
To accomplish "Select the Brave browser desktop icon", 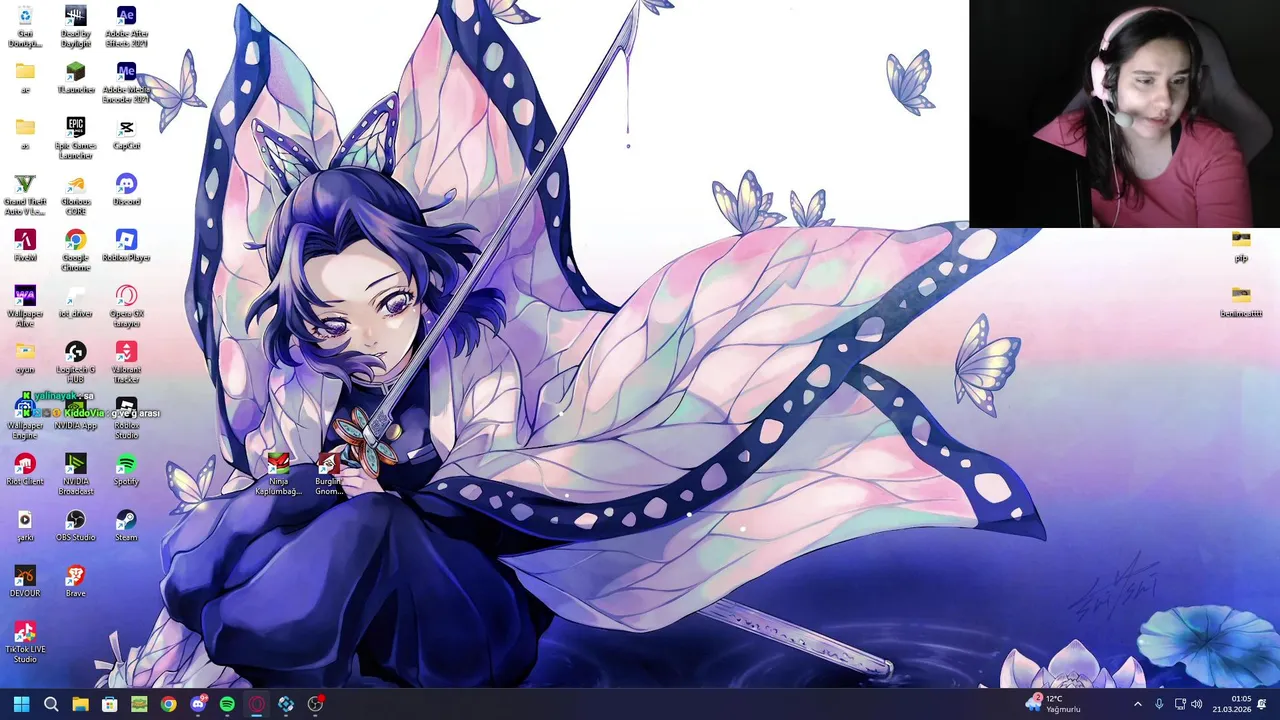I will pyautogui.click(x=75, y=582).
